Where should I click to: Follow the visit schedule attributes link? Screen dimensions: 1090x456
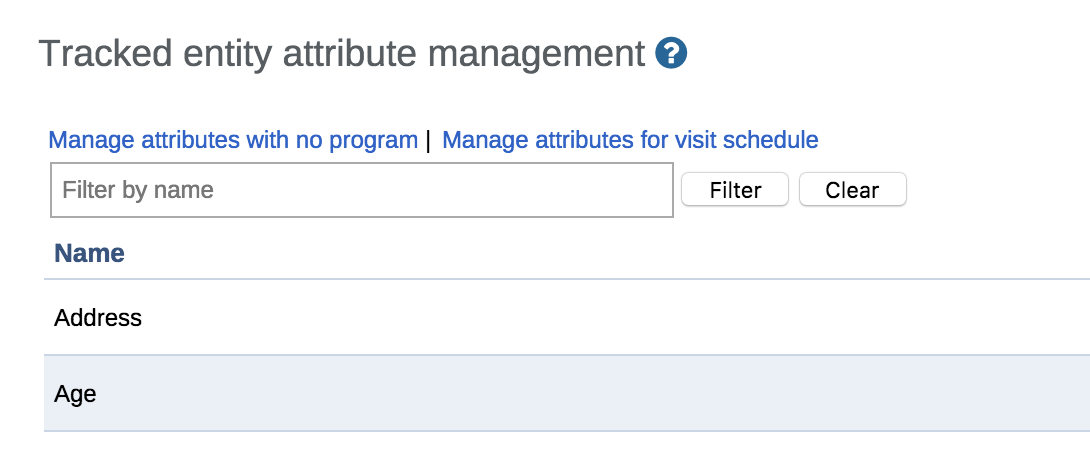pyautogui.click(x=630, y=140)
